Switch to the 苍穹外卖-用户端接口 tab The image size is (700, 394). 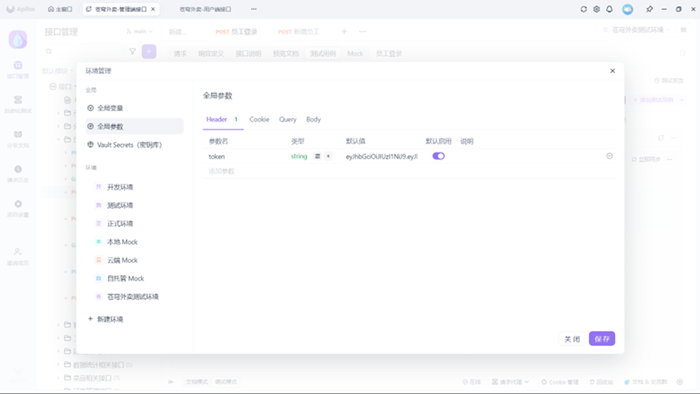pos(205,9)
